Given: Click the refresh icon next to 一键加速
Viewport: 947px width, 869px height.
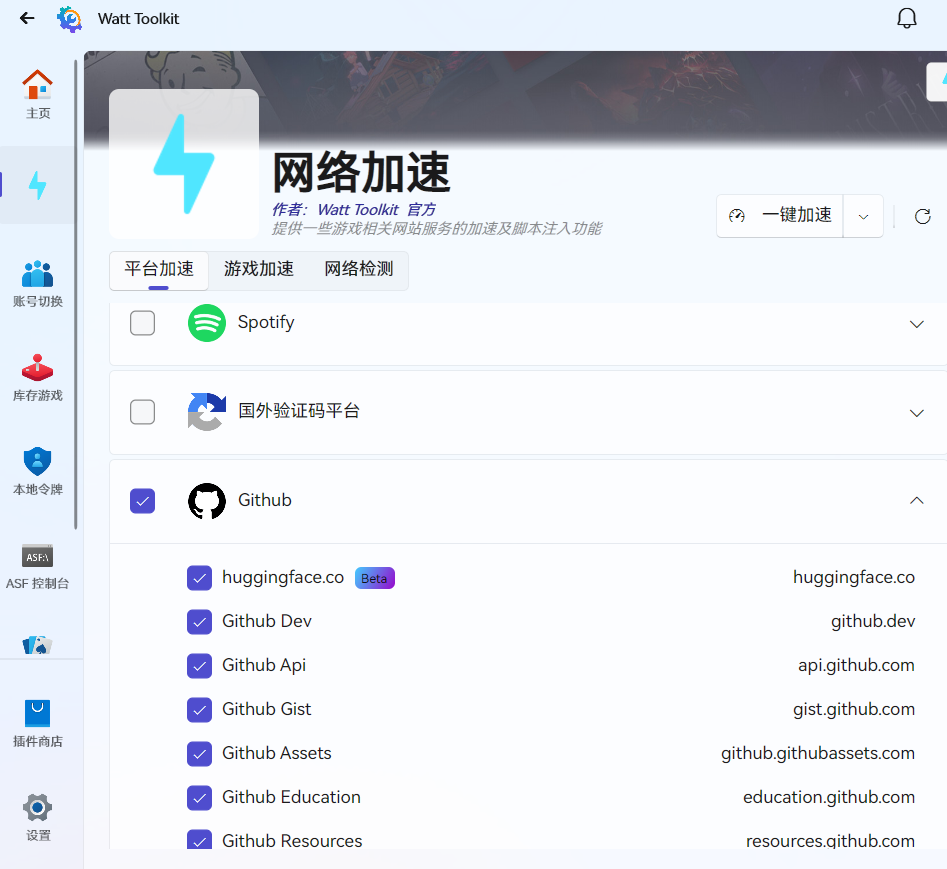Looking at the screenshot, I should 922,215.
